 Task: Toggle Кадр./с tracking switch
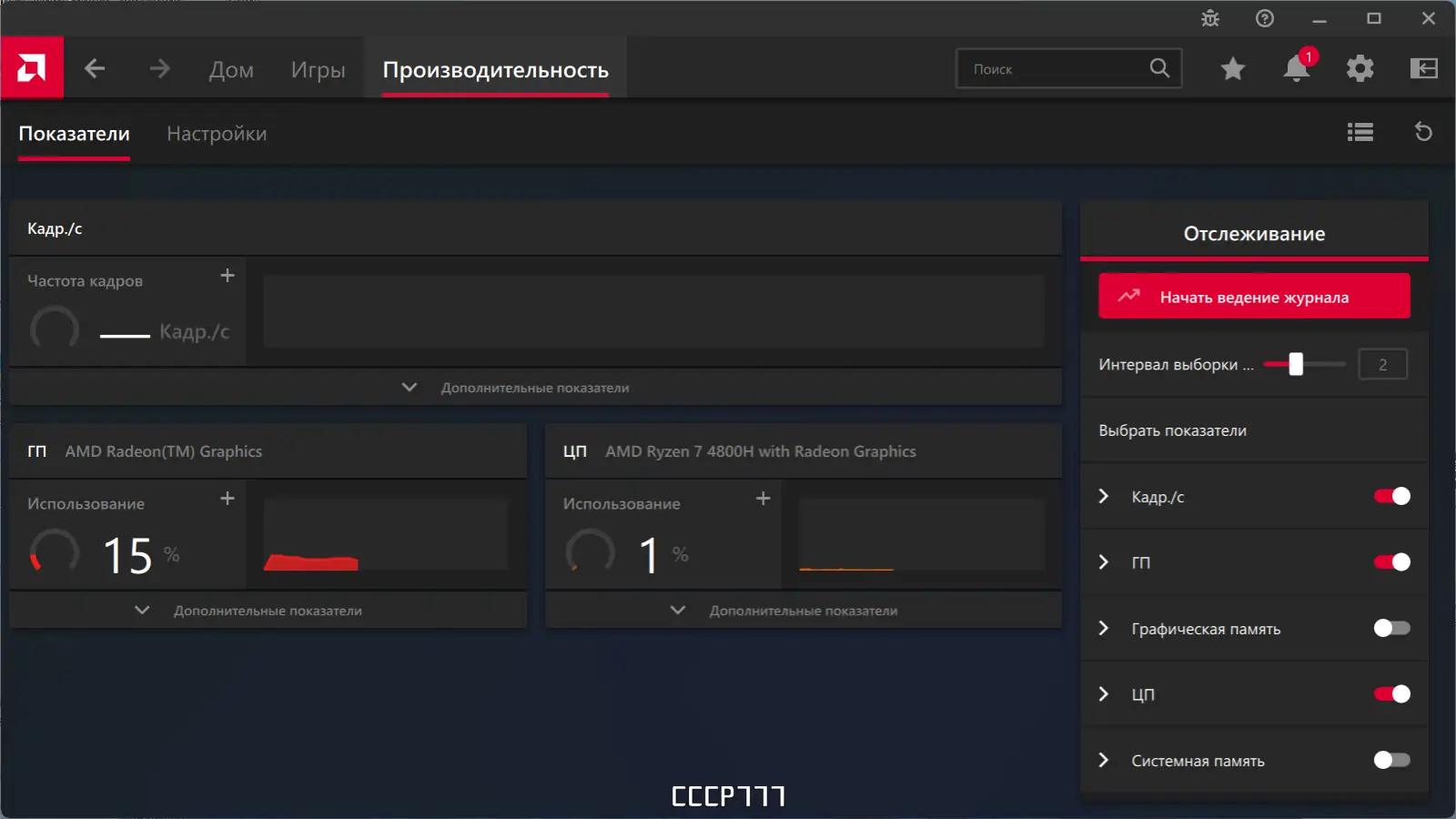click(1392, 496)
